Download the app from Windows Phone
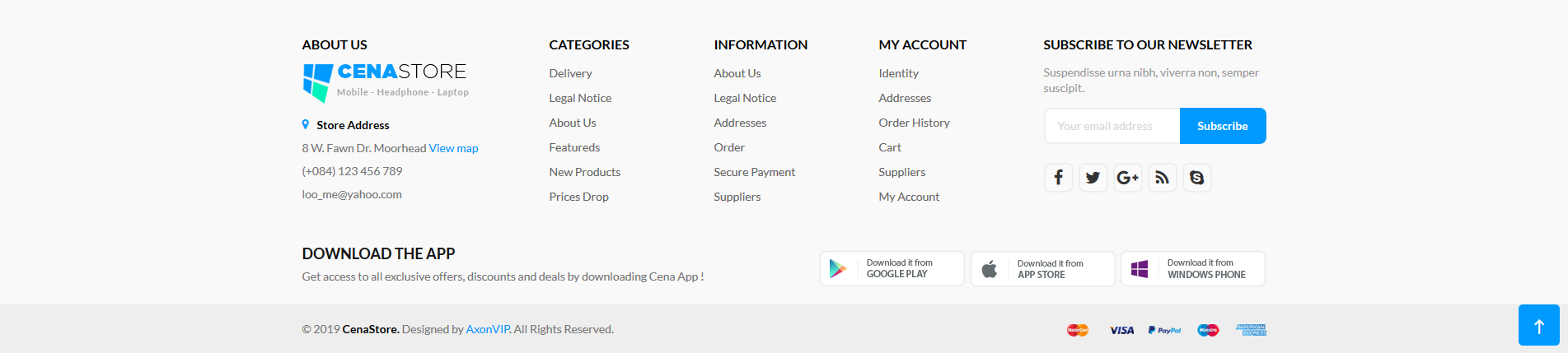Screen dimensions: 1568x353 click(x=1192, y=269)
